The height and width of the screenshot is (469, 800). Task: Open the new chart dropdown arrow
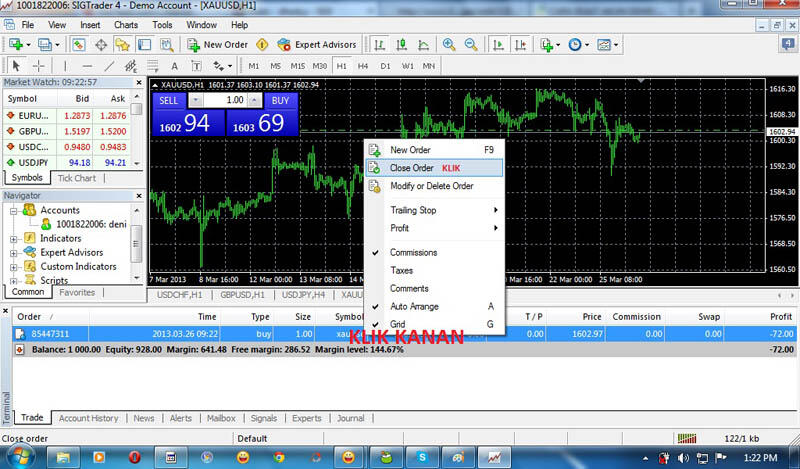[28, 45]
